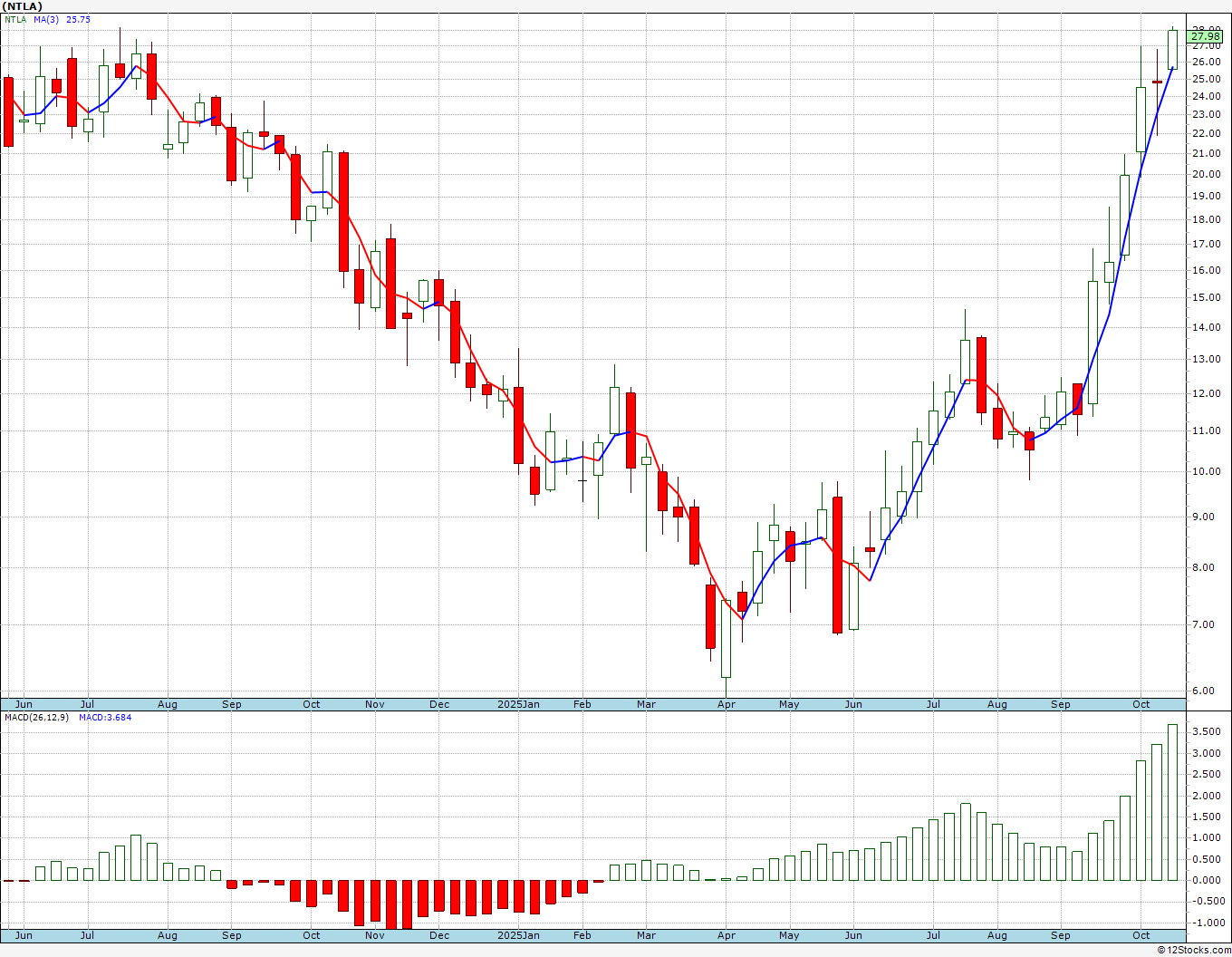Viewport: 1232px width, 957px height.
Task: Select the 1.500 MACD axis label
Action: (1206, 817)
